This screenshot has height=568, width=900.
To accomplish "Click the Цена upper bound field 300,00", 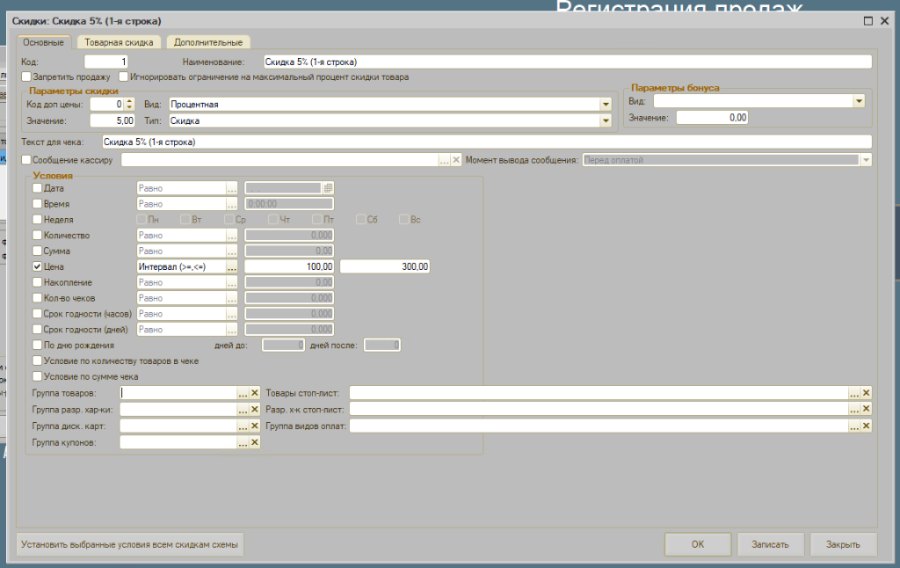I will [385, 267].
